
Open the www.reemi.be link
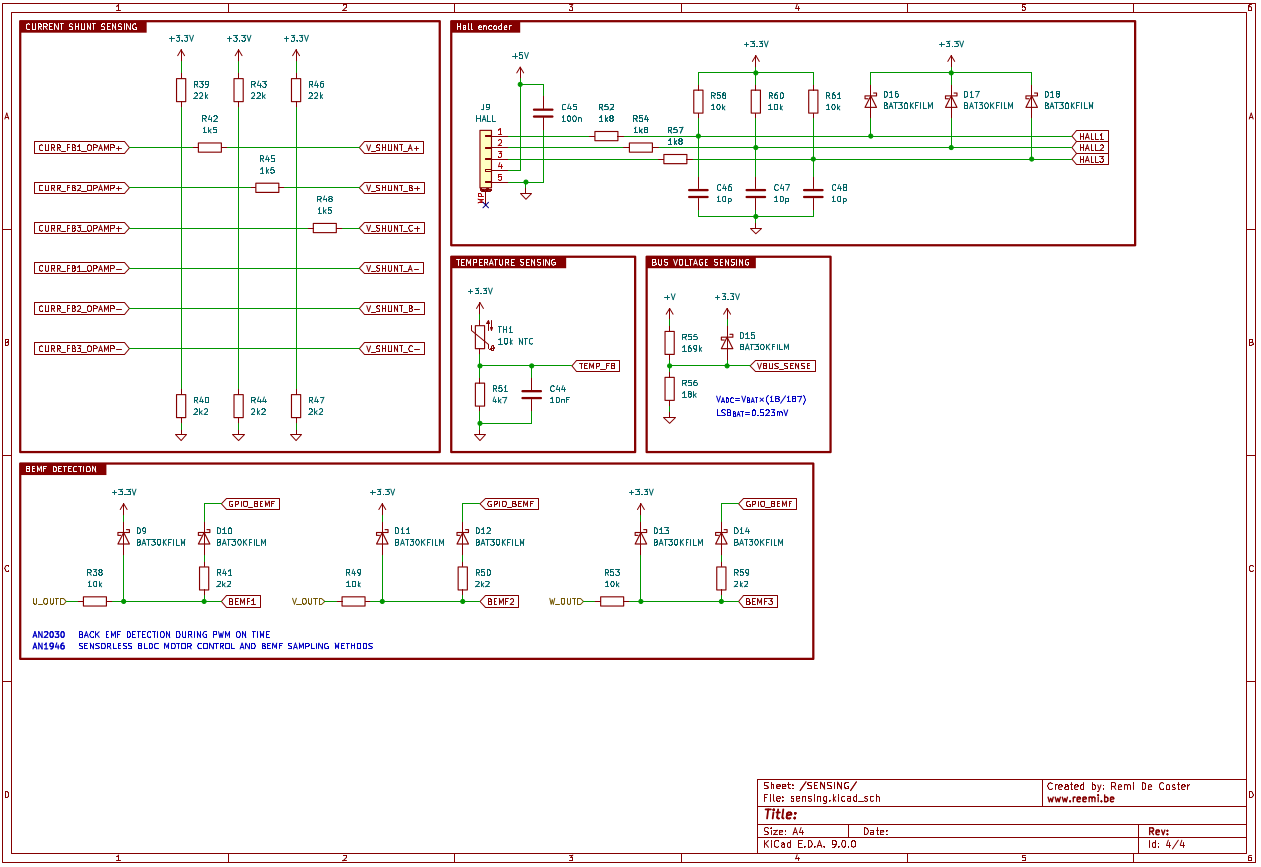(1080, 799)
